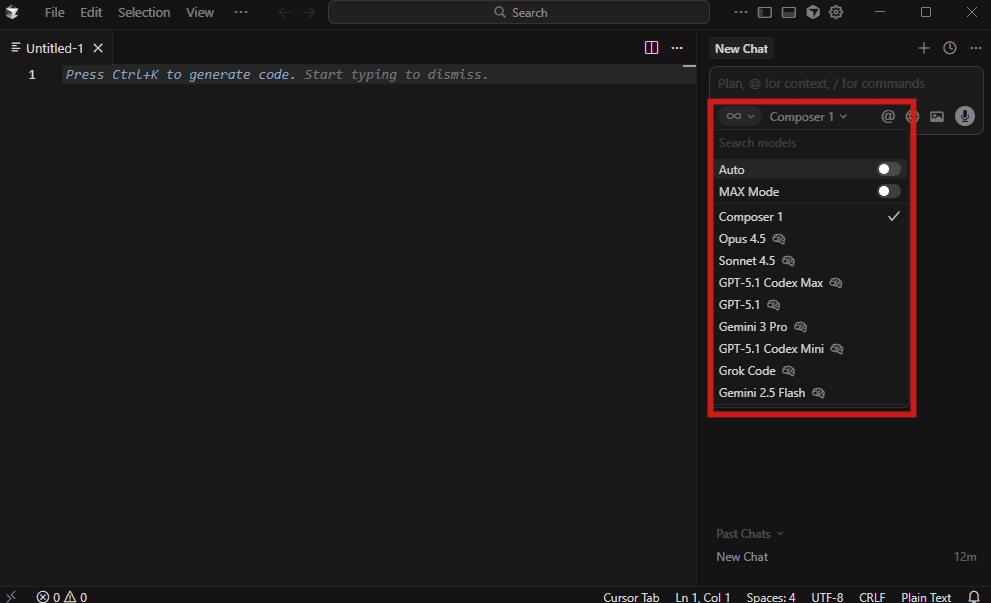Click Plain Text language mode

tap(926, 597)
